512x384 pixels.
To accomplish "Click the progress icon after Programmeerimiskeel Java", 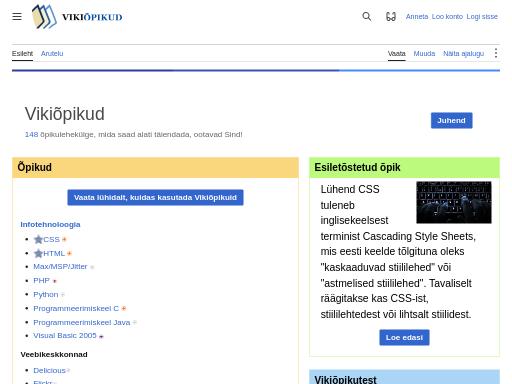I will (135, 322).
